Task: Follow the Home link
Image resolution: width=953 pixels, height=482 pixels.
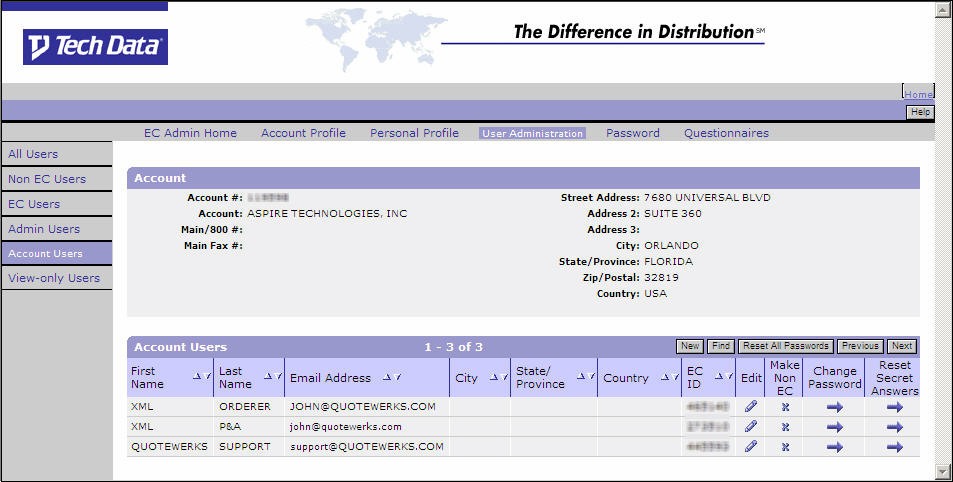Action: tap(918, 94)
